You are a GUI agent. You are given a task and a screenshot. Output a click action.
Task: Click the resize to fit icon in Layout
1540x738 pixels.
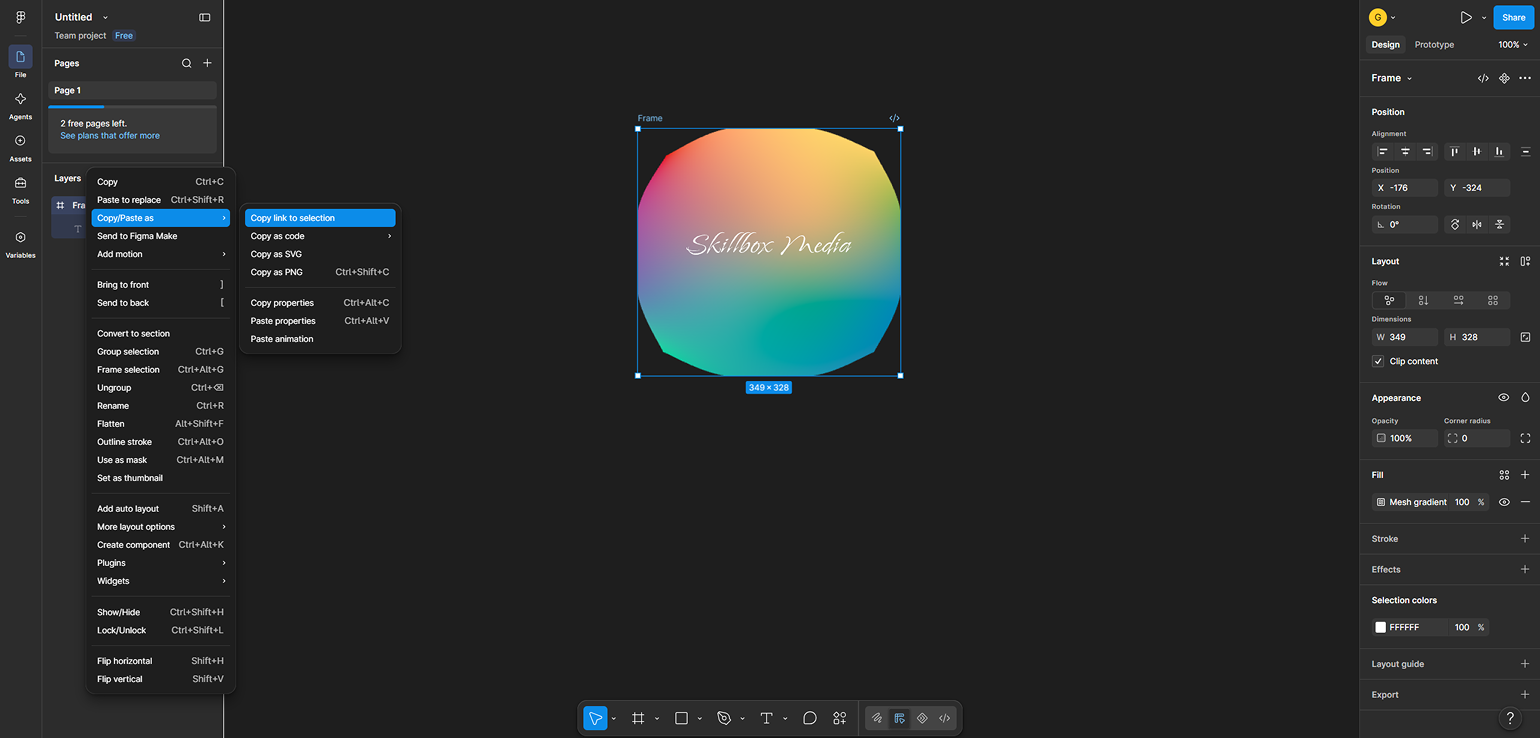point(1504,261)
